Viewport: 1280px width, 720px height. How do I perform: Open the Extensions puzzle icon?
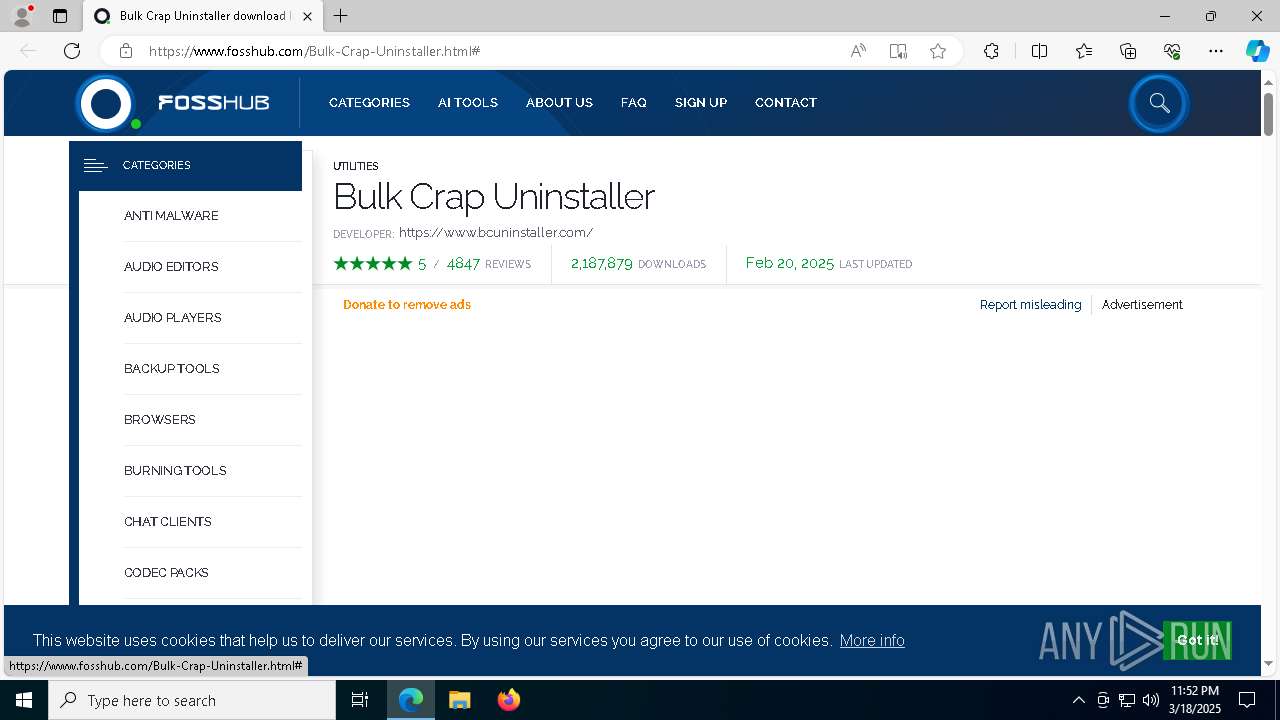coord(991,51)
